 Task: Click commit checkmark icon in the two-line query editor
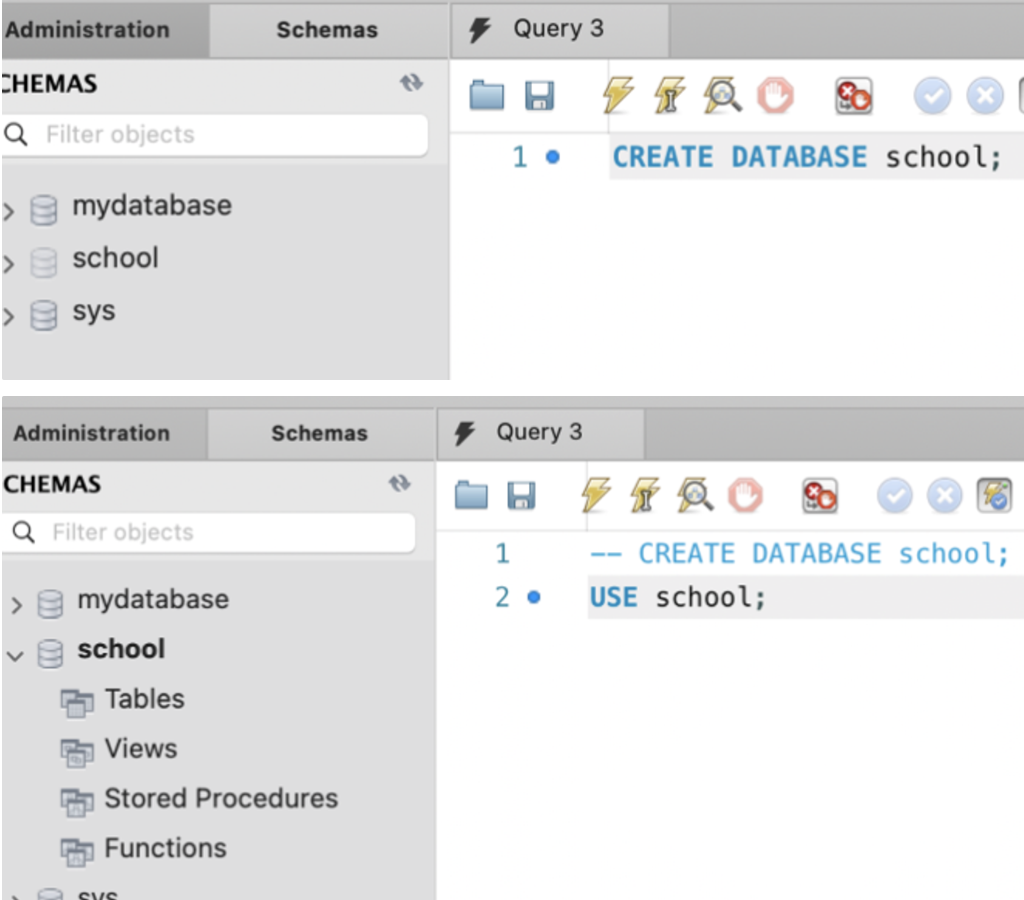click(894, 495)
